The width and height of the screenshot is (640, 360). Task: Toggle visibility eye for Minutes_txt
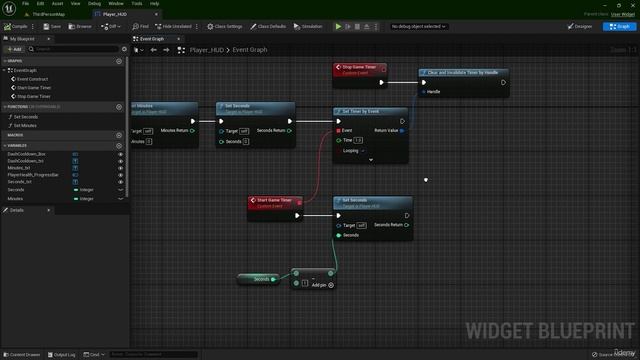point(120,168)
